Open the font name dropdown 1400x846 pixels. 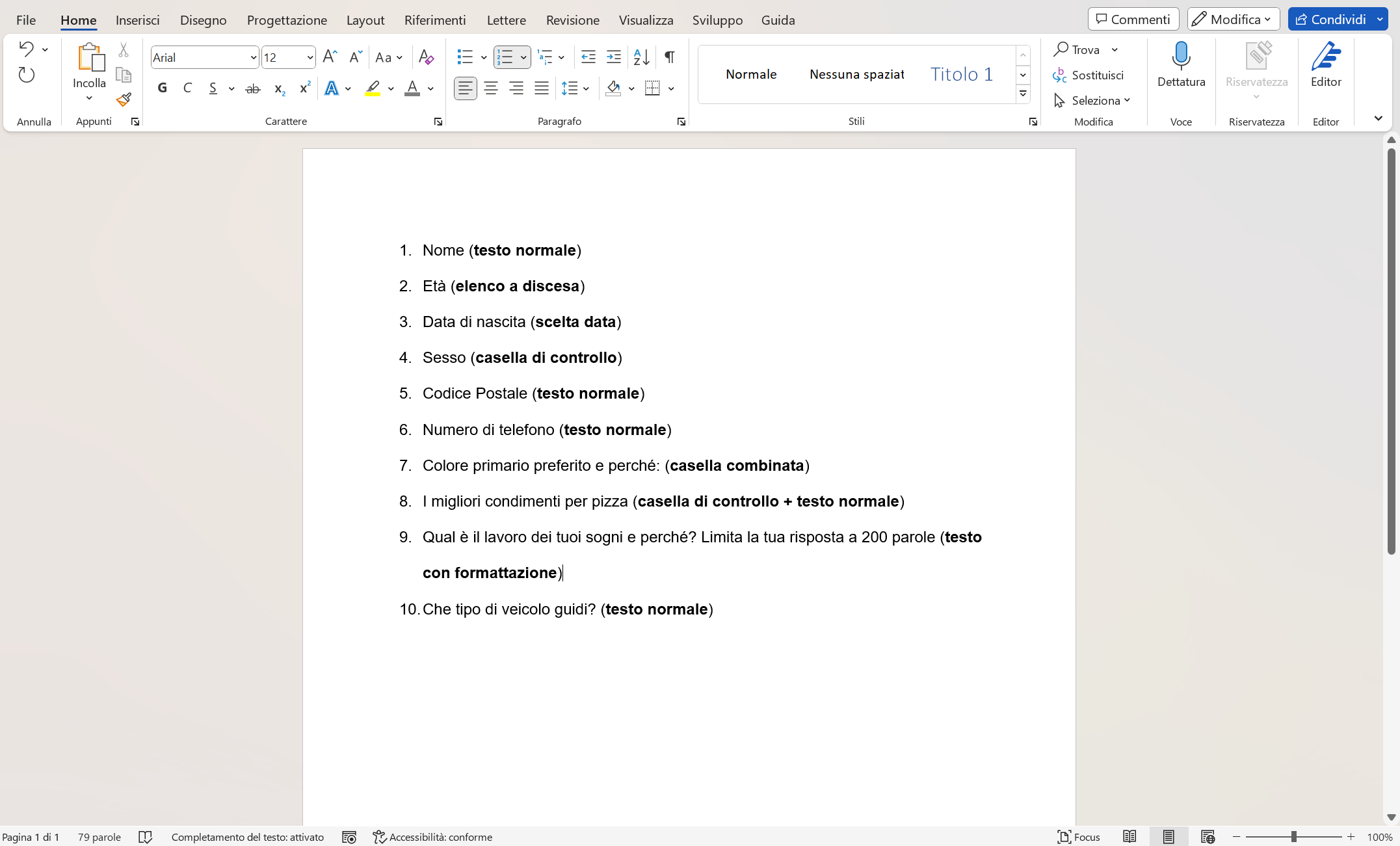[x=253, y=57]
